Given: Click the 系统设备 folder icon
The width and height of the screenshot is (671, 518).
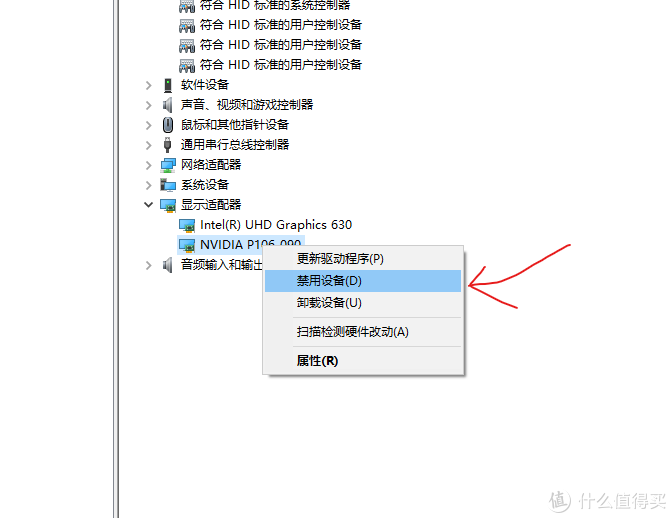Looking at the screenshot, I should coord(168,185).
